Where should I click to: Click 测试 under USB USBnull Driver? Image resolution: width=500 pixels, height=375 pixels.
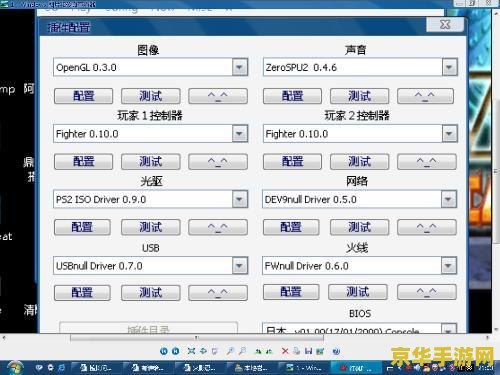151,293
